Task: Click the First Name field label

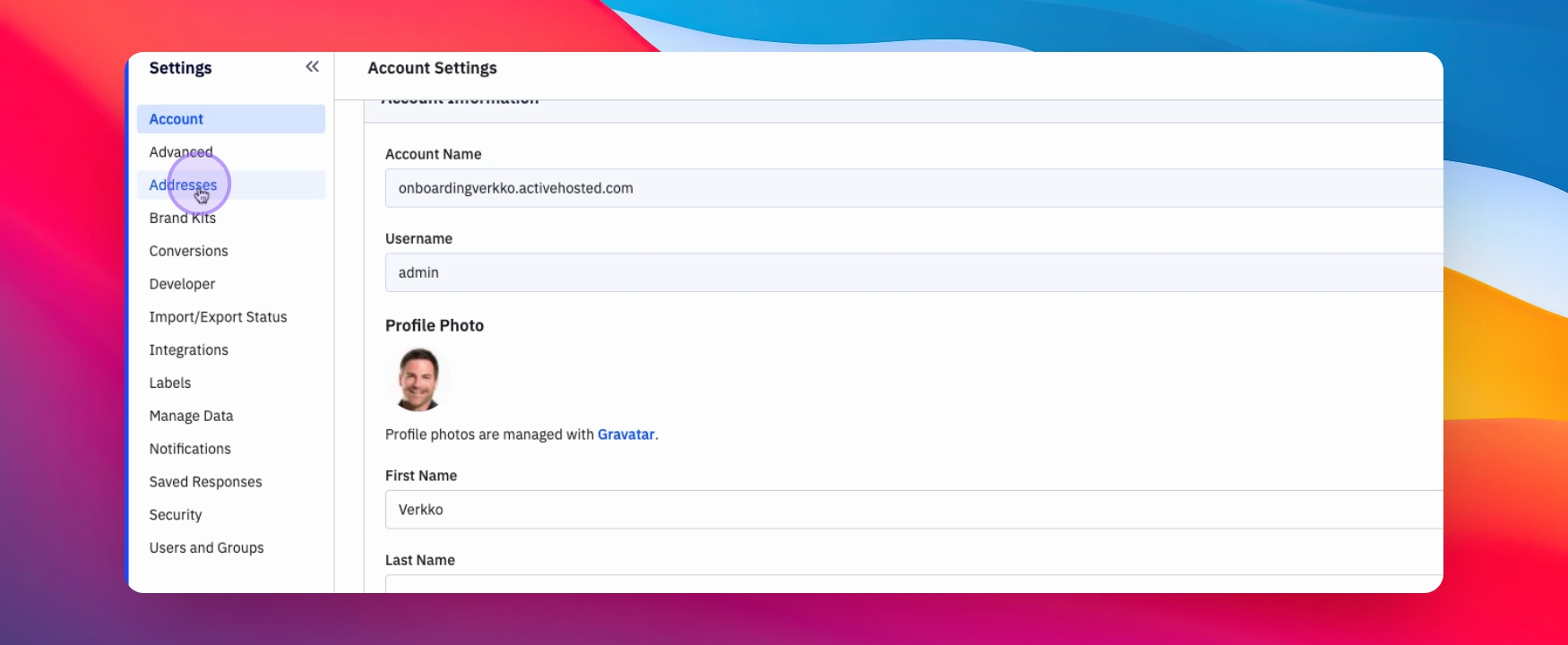Action: 421,476
